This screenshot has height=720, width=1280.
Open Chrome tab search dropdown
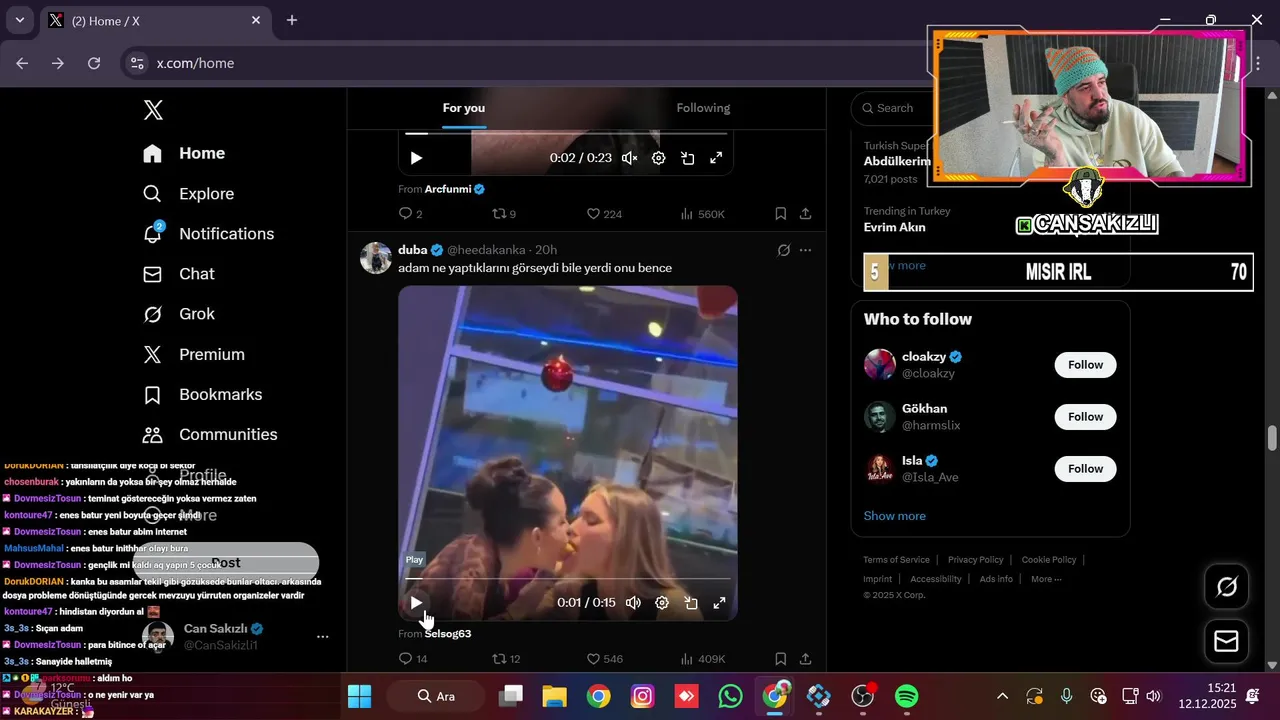[19, 20]
